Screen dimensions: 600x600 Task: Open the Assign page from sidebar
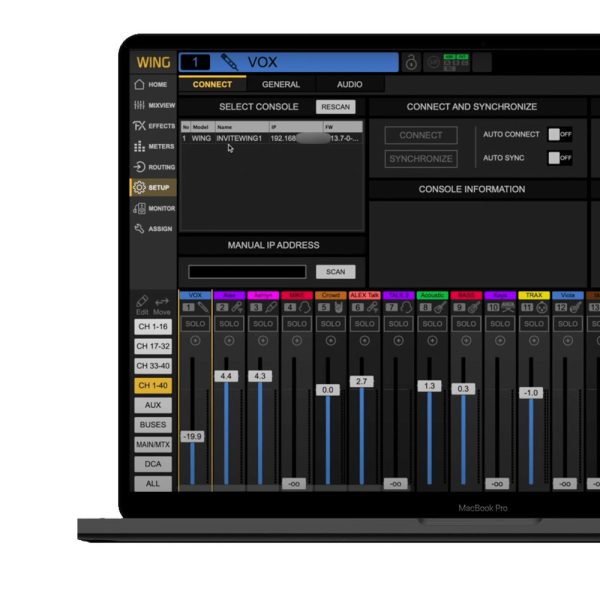point(154,229)
